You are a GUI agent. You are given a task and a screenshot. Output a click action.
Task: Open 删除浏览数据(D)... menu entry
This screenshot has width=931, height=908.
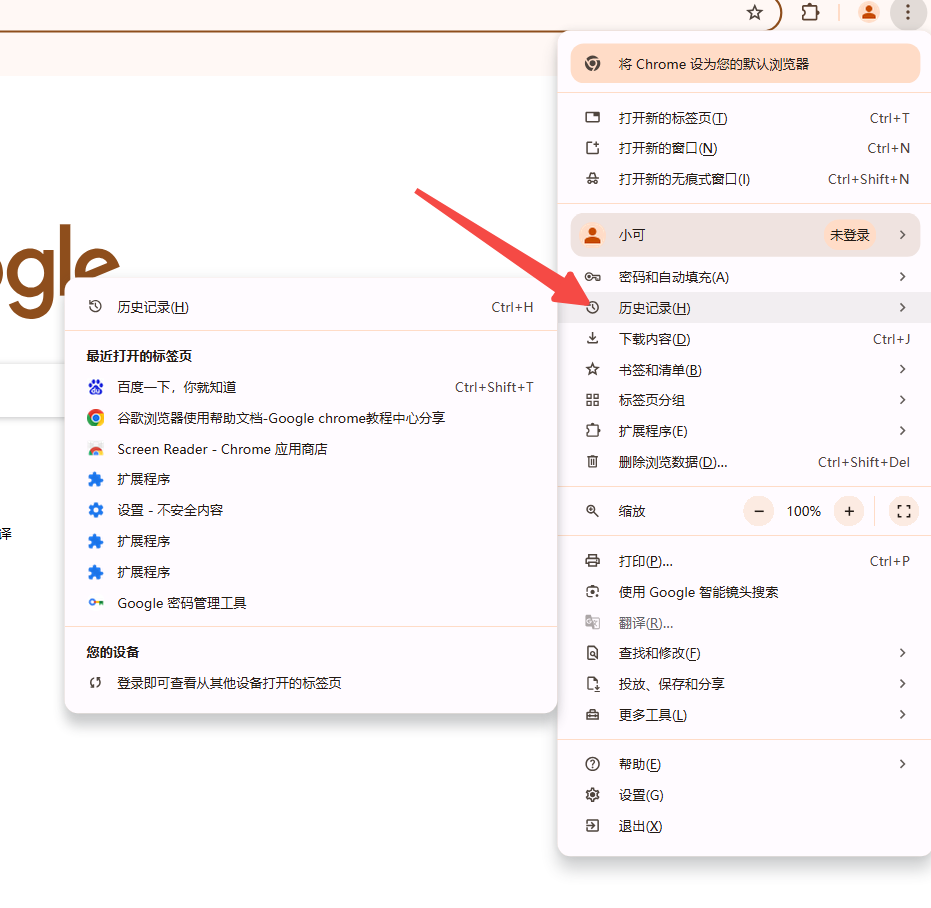click(745, 461)
